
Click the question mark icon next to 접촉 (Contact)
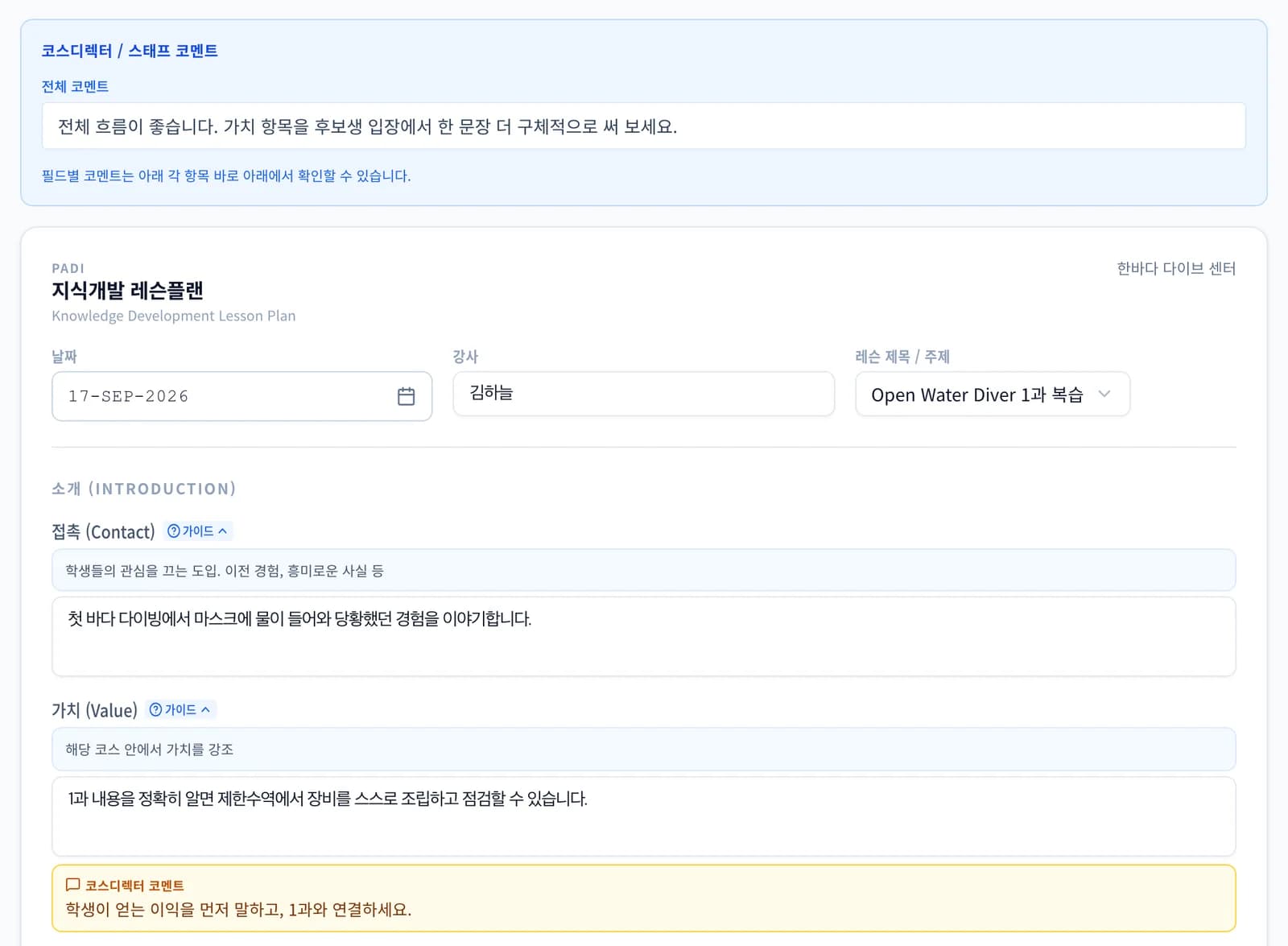pyautogui.click(x=173, y=531)
